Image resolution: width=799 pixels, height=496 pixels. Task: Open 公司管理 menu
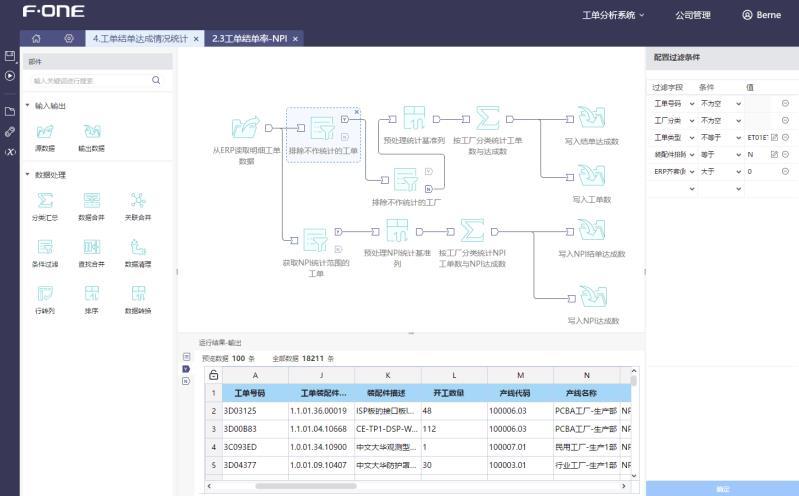point(693,15)
